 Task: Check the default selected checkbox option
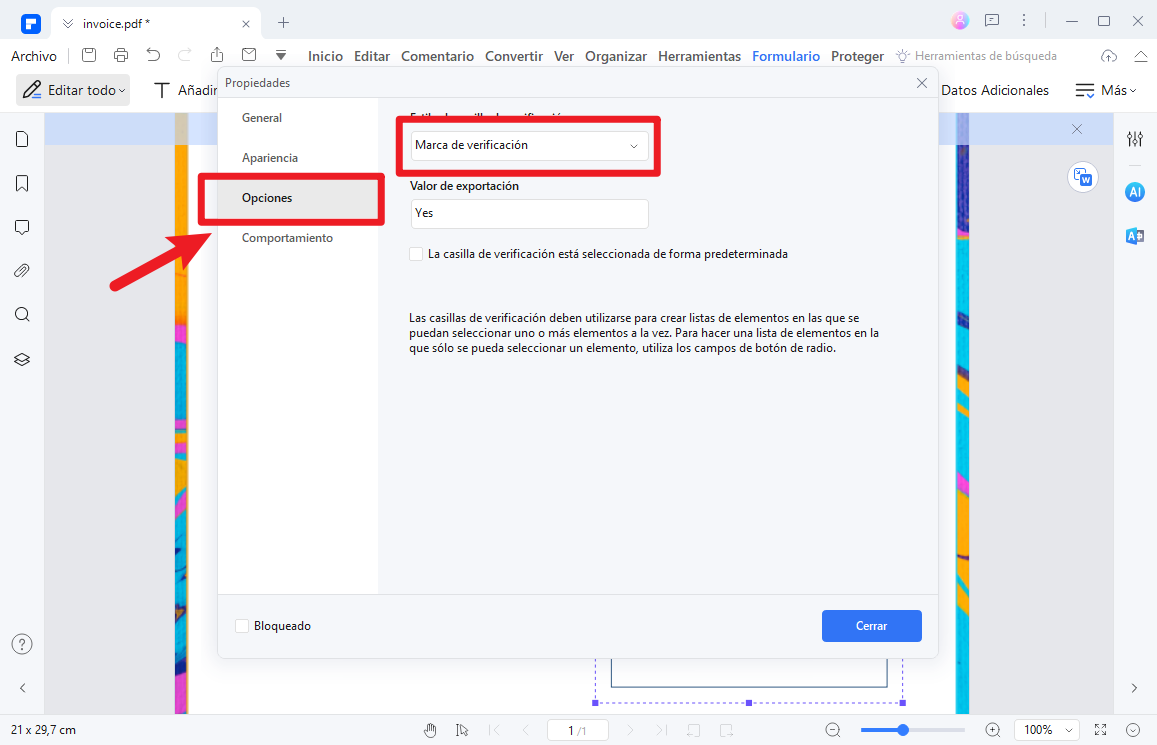[416, 254]
